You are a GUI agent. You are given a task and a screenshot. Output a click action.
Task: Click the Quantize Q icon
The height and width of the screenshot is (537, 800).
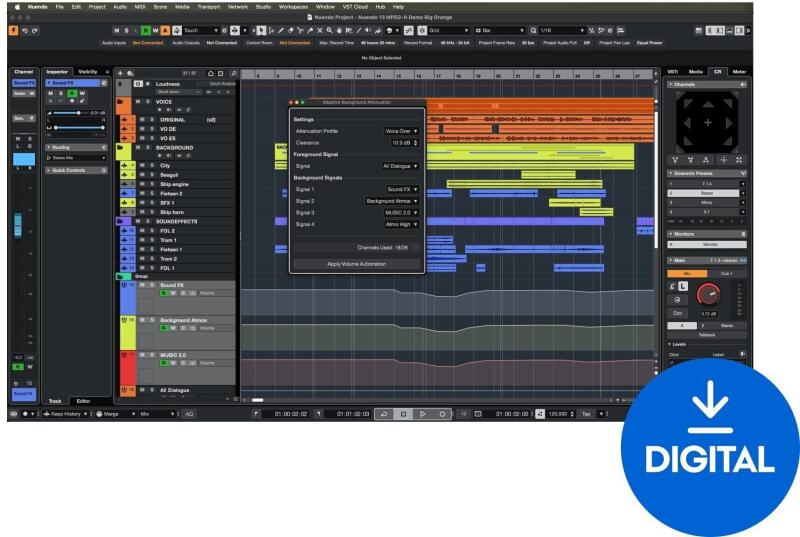point(533,31)
